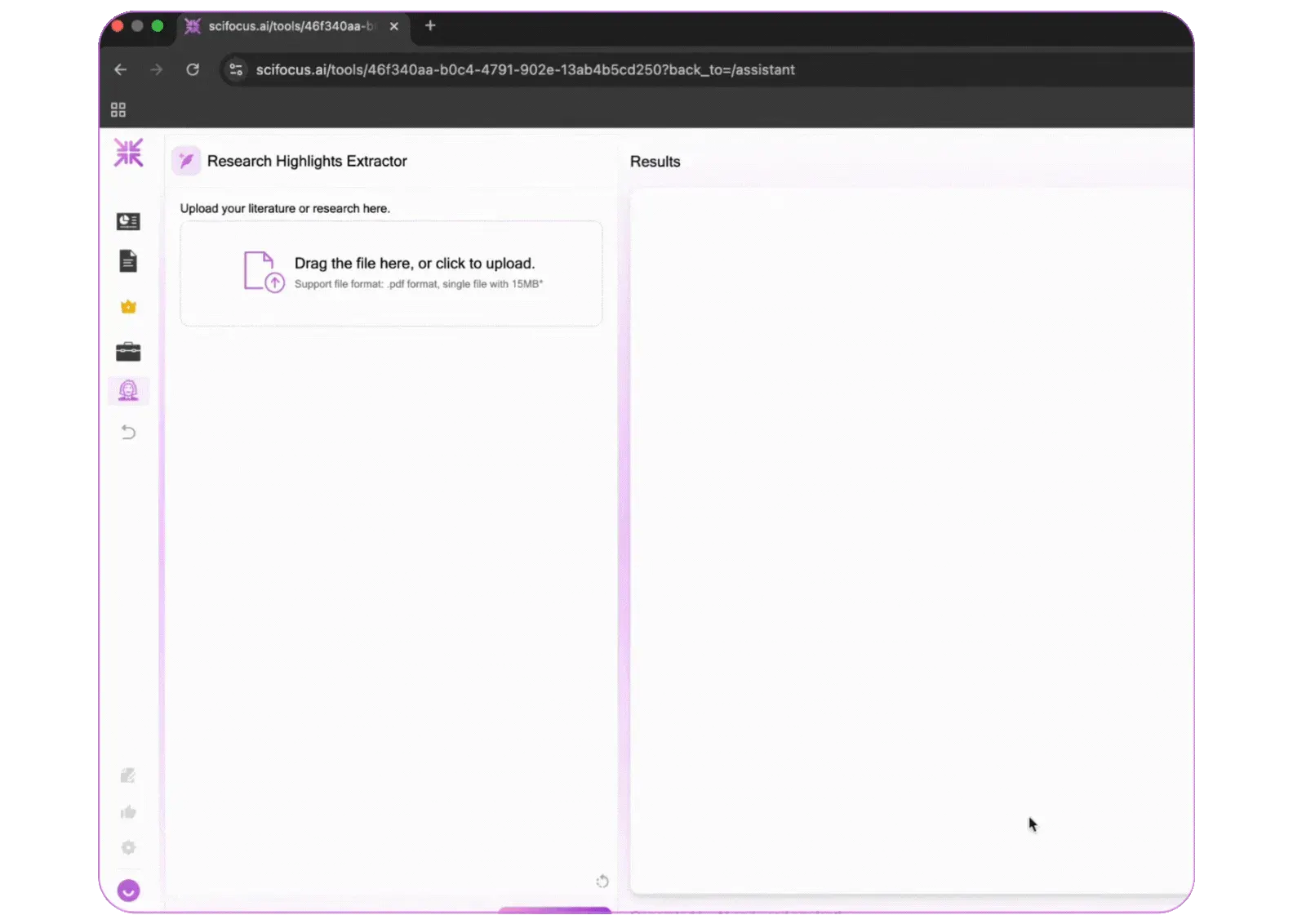The width and height of the screenshot is (1293, 924).
Task: Click the site info icon in the address bar
Action: [236, 70]
